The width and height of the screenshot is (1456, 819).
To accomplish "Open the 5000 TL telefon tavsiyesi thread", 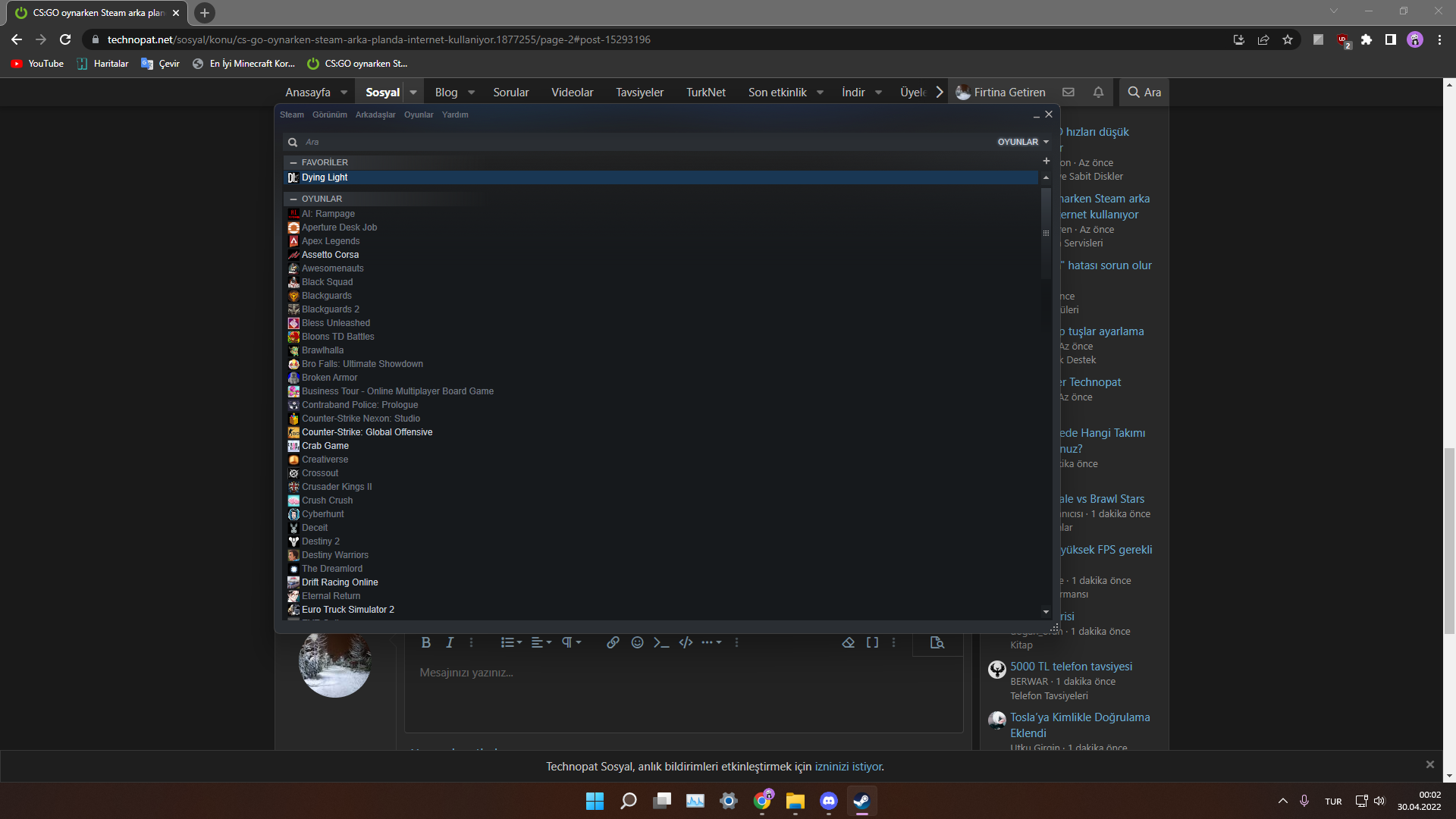I will click(1071, 667).
